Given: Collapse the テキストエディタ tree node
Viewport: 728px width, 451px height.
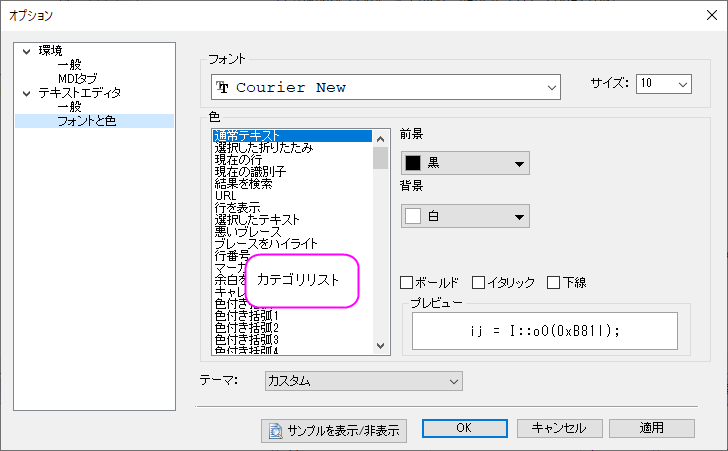Looking at the screenshot, I should tap(27, 93).
